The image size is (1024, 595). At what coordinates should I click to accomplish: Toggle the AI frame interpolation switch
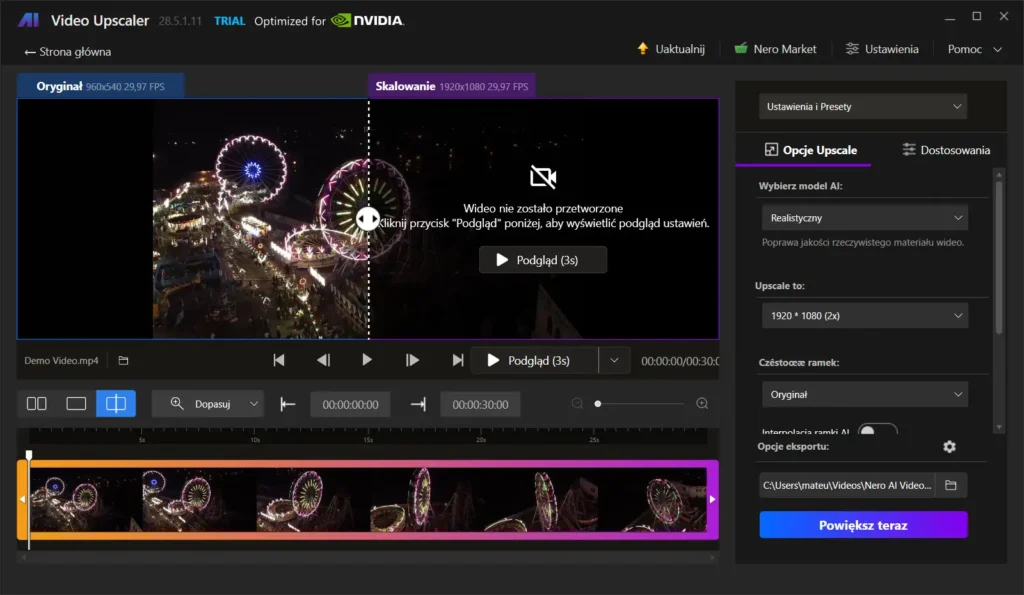(x=877, y=431)
